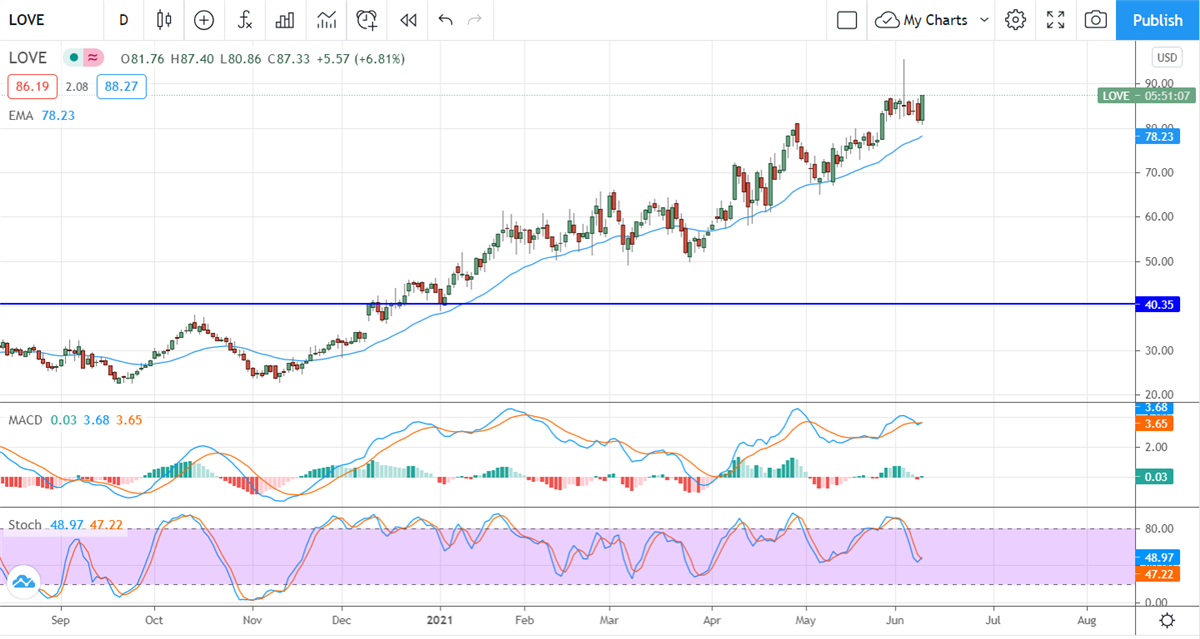Click the Compare or Add Symbol plus icon
The image size is (1200, 639).
click(204, 20)
